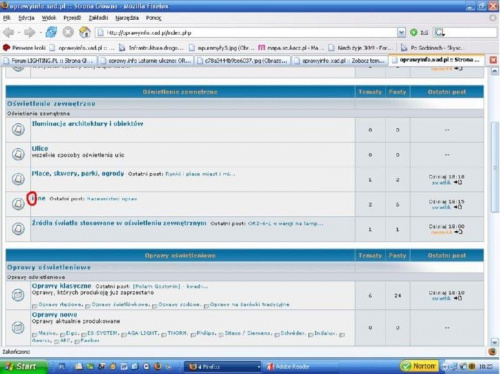
Task: Click forum icon beside Oprawy nowe
Action: [x=18, y=327]
